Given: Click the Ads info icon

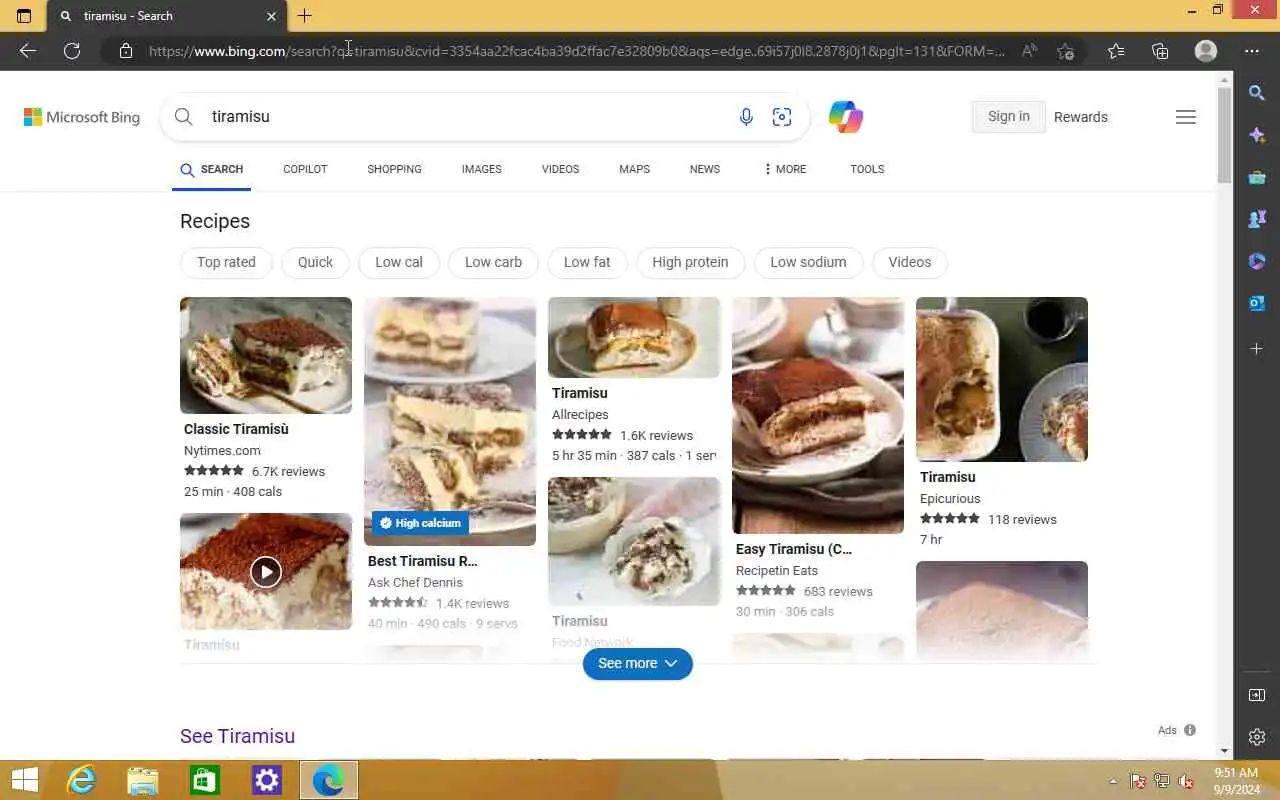Looking at the screenshot, I should (1190, 730).
